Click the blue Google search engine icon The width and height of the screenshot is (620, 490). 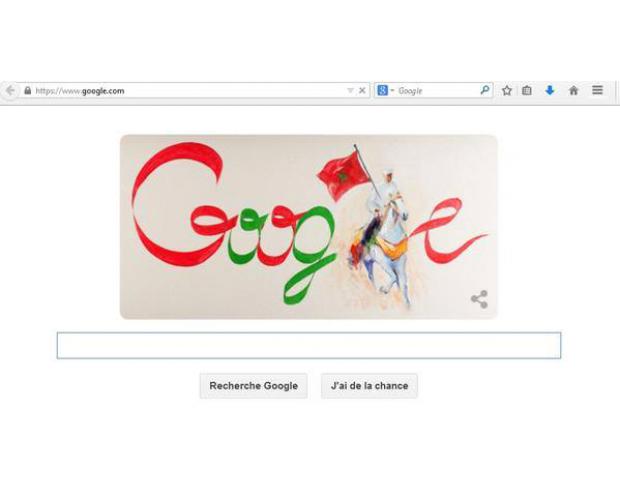click(382, 91)
